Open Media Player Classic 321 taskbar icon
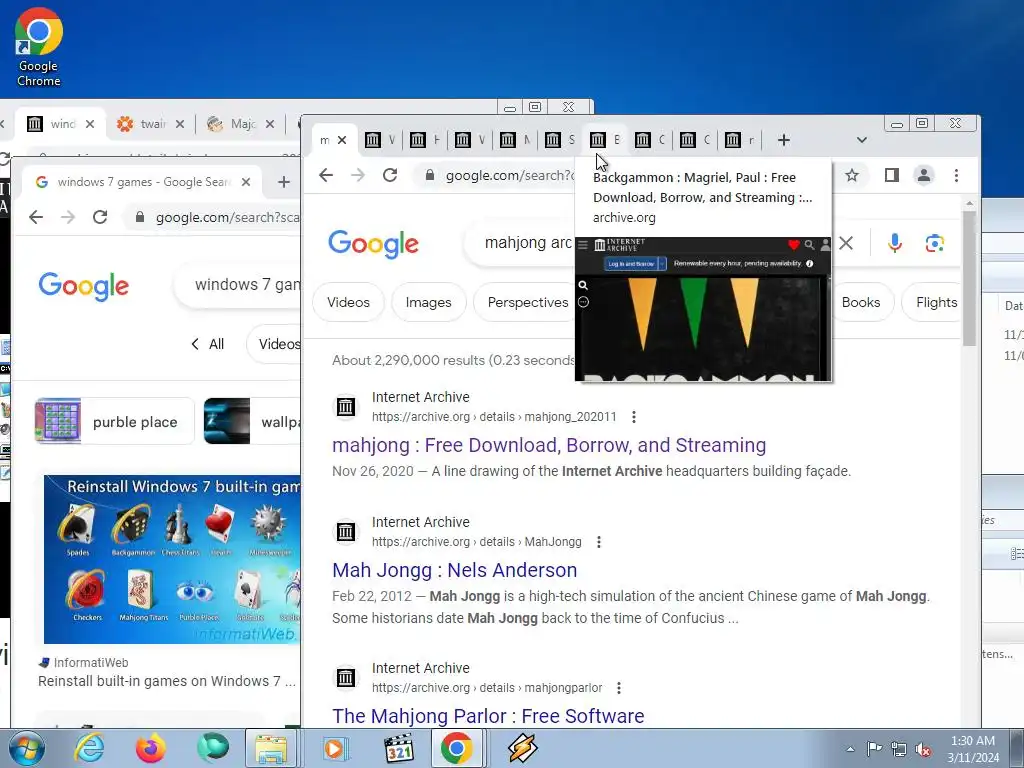Image resolution: width=1024 pixels, height=768 pixels. click(399, 748)
